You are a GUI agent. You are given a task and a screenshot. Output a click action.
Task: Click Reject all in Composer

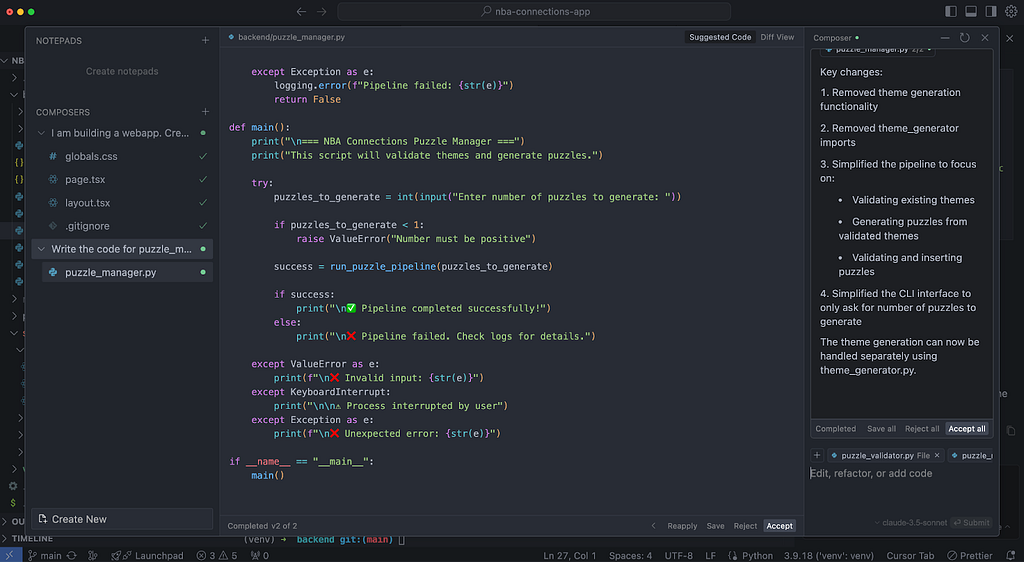click(x=921, y=429)
